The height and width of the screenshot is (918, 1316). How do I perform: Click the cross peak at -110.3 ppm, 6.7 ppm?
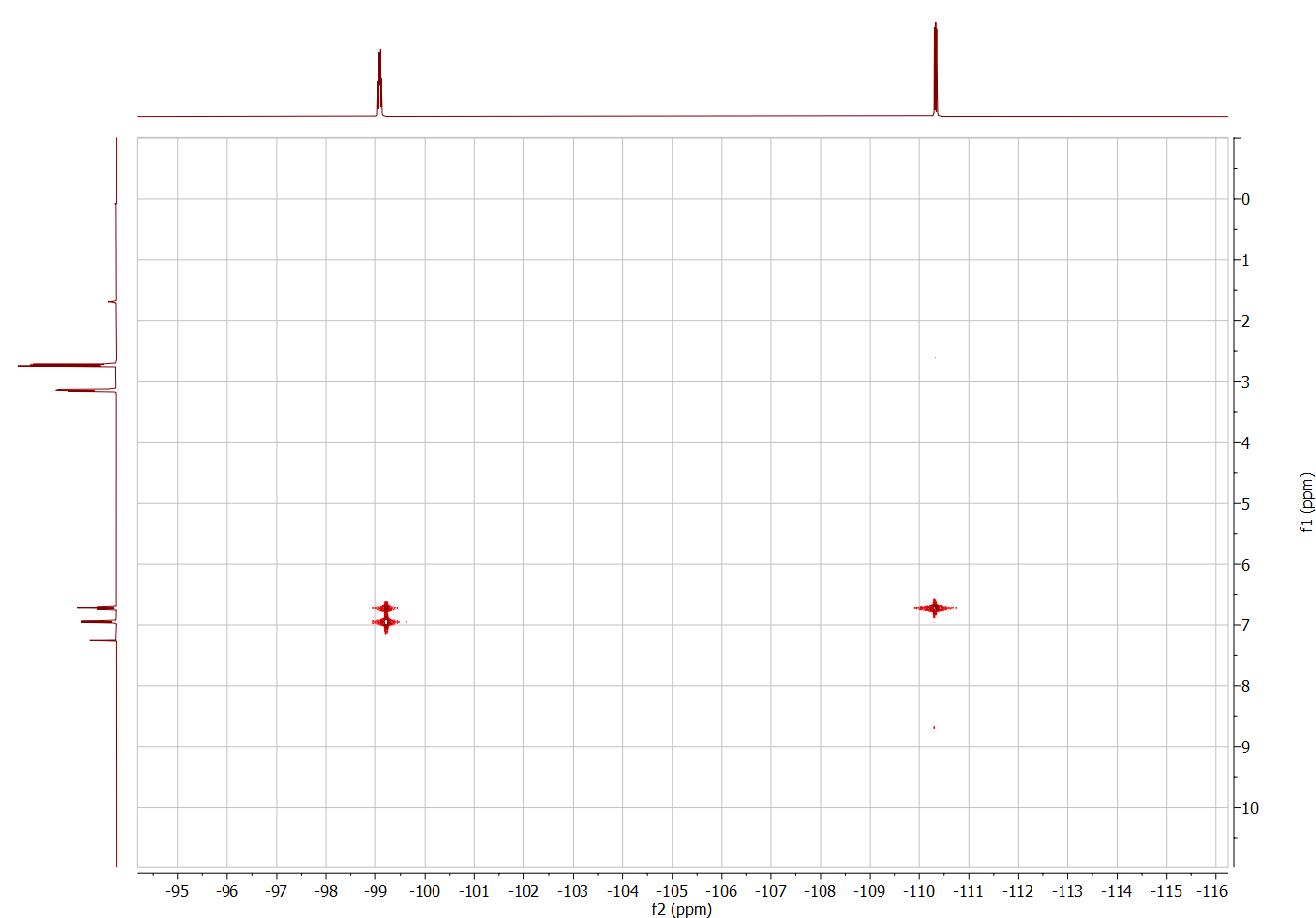click(x=934, y=607)
